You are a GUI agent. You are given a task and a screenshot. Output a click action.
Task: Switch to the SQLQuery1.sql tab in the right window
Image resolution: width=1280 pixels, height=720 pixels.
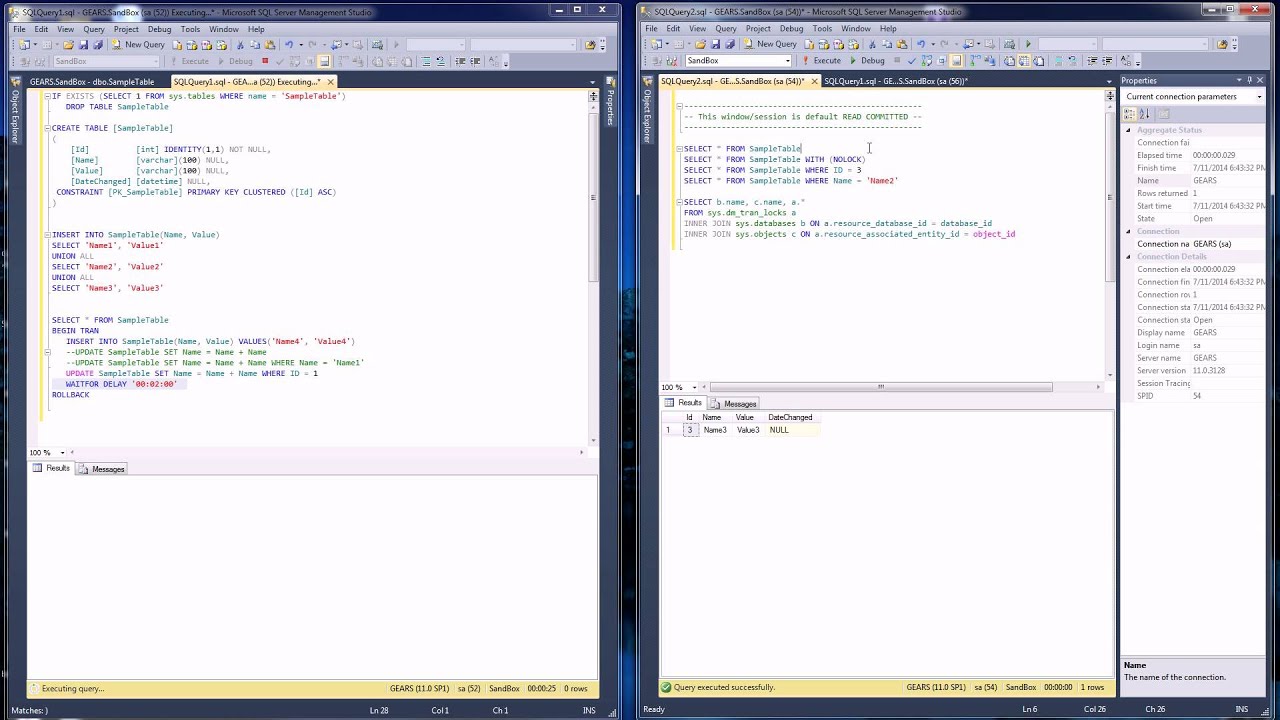tap(895, 81)
